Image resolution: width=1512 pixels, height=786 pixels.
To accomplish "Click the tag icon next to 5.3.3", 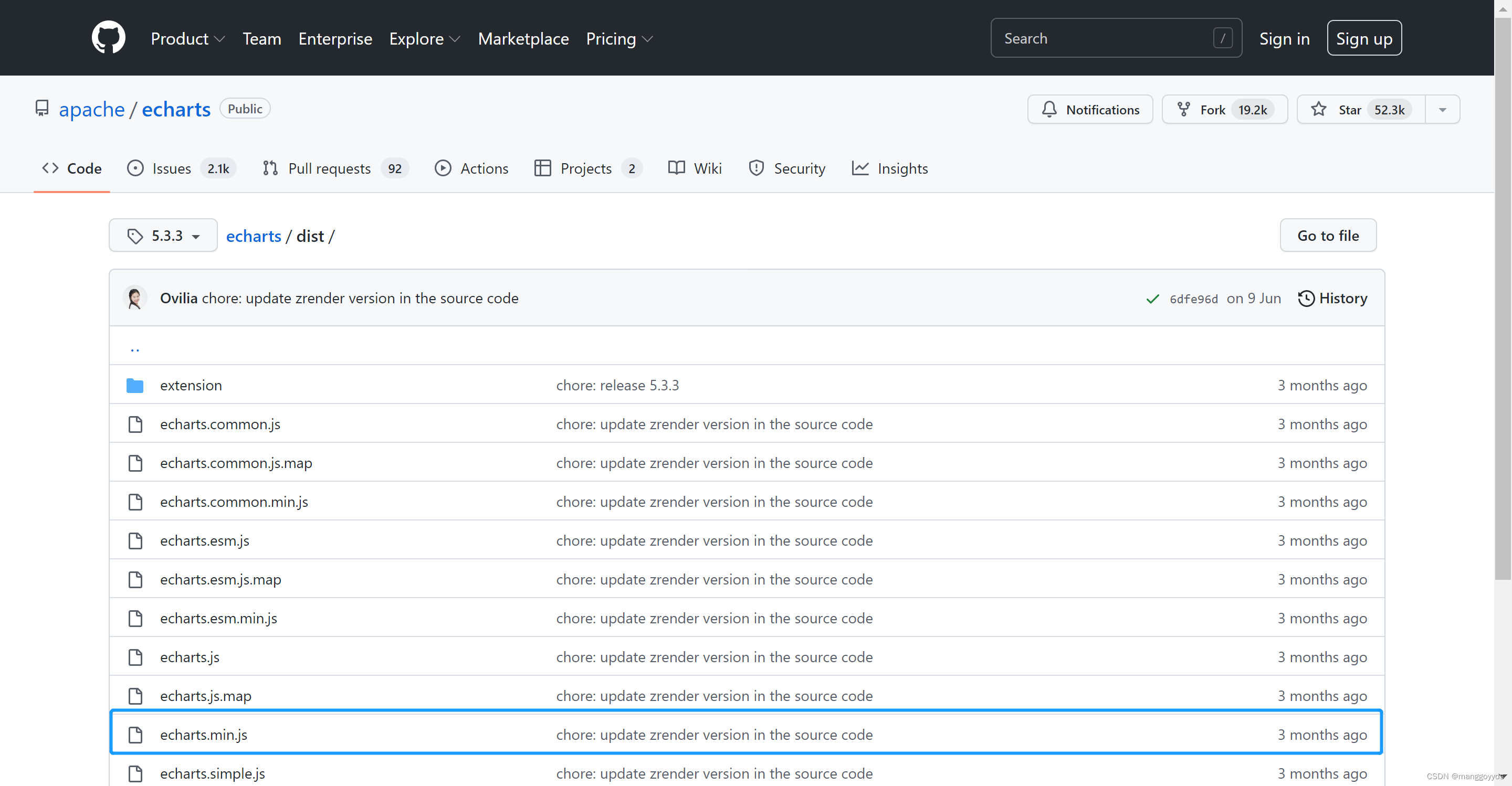I will [x=135, y=236].
